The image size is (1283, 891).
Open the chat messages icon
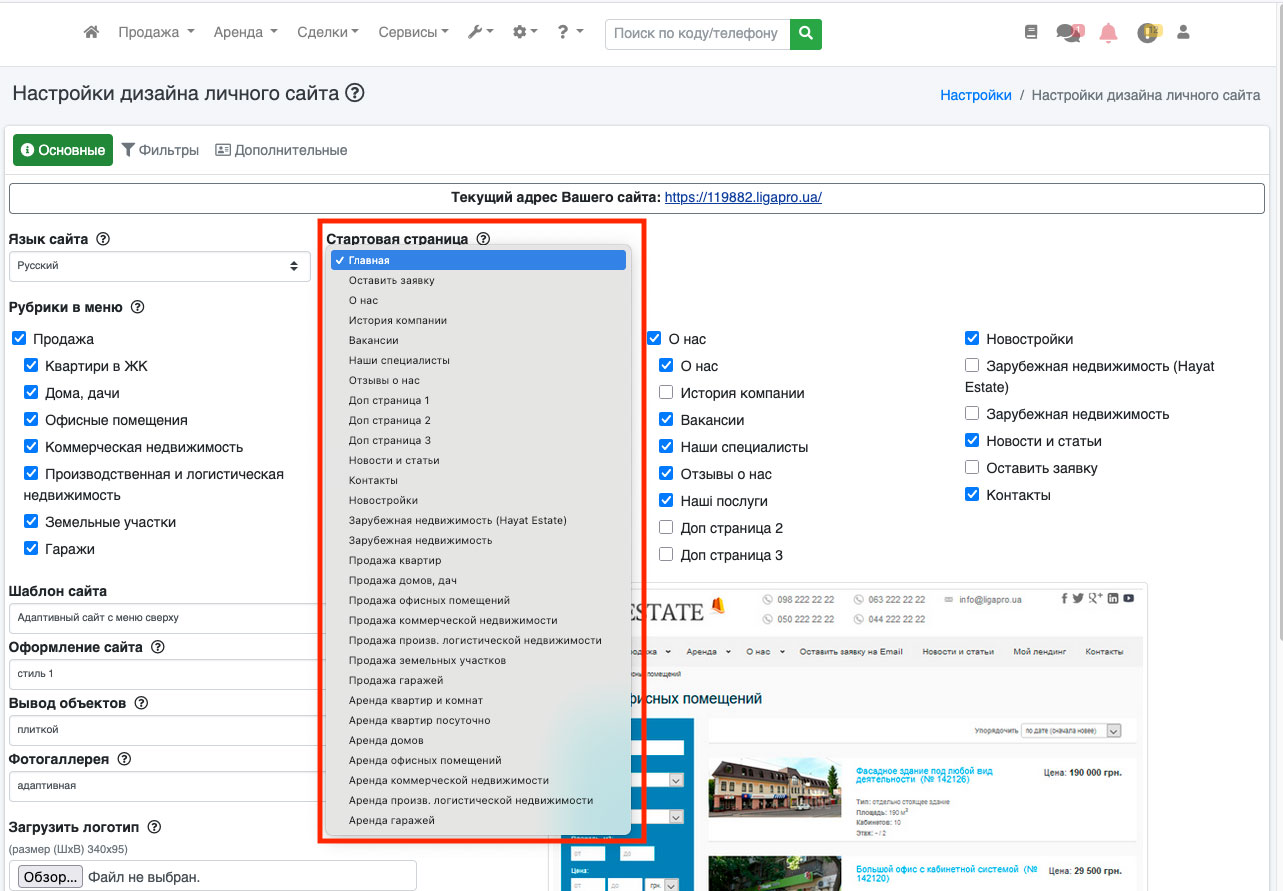click(1069, 33)
